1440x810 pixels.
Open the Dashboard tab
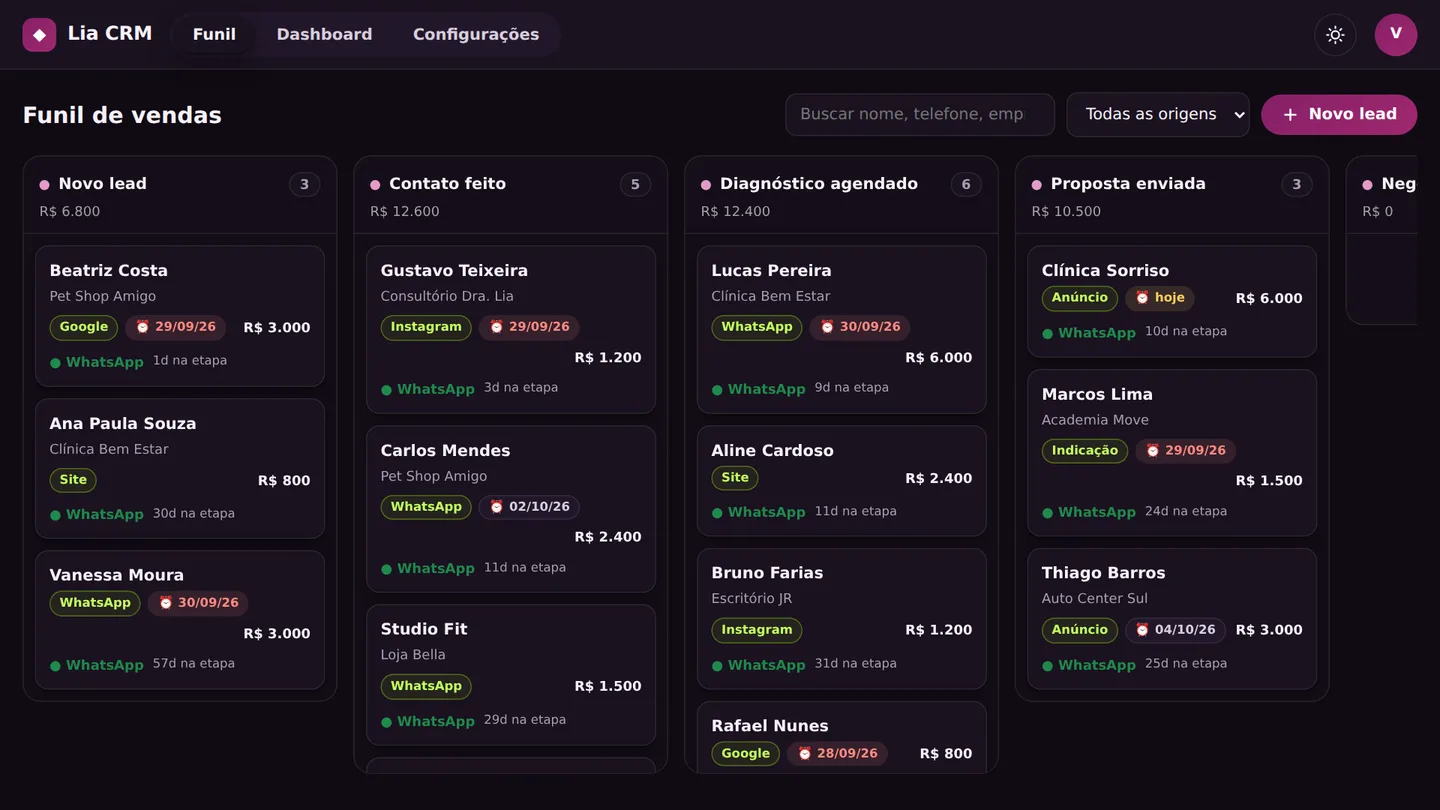[x=324, y=35]
